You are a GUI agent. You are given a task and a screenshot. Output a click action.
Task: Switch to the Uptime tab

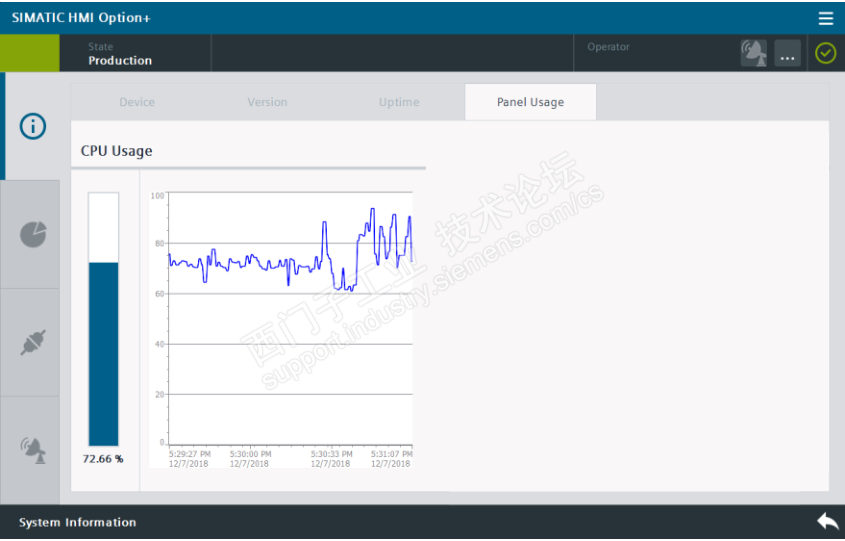pyautogui.click(x=399, y=102)
